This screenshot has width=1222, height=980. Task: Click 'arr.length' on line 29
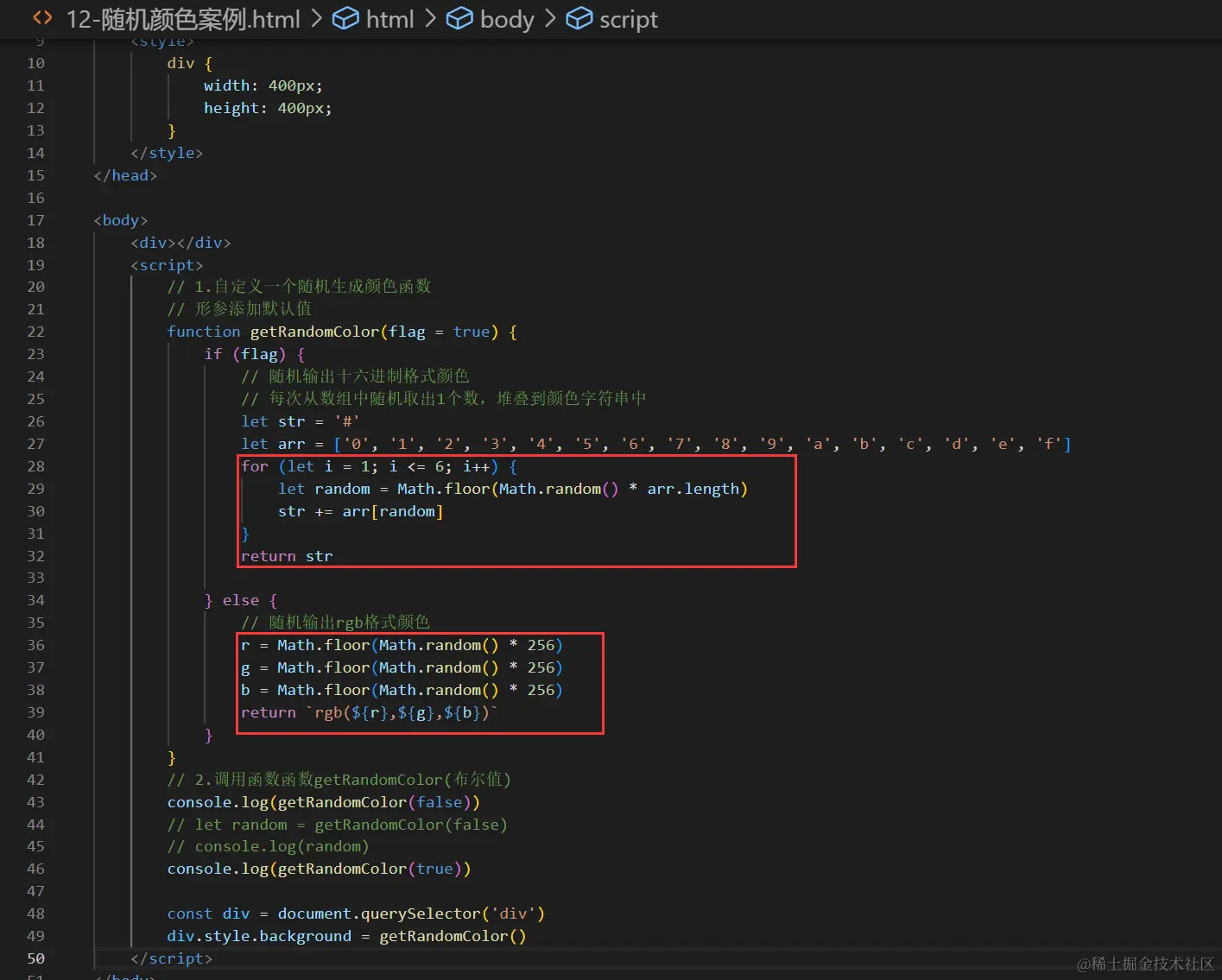click(x=693, y=489)
